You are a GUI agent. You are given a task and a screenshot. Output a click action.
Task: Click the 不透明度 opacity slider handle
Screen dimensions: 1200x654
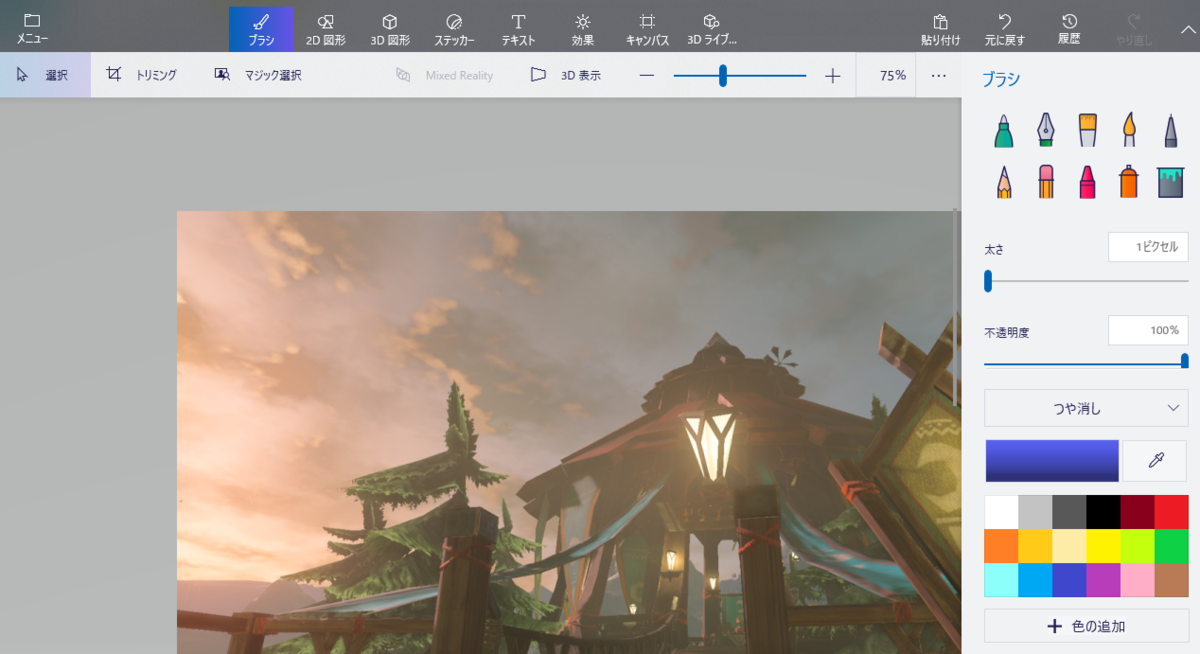click(1185, 362)
